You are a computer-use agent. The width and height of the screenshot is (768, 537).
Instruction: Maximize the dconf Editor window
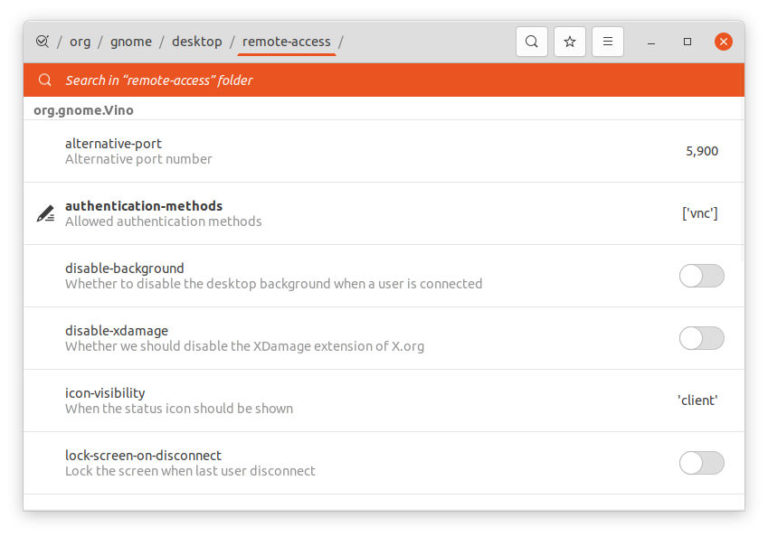point(687,42)
